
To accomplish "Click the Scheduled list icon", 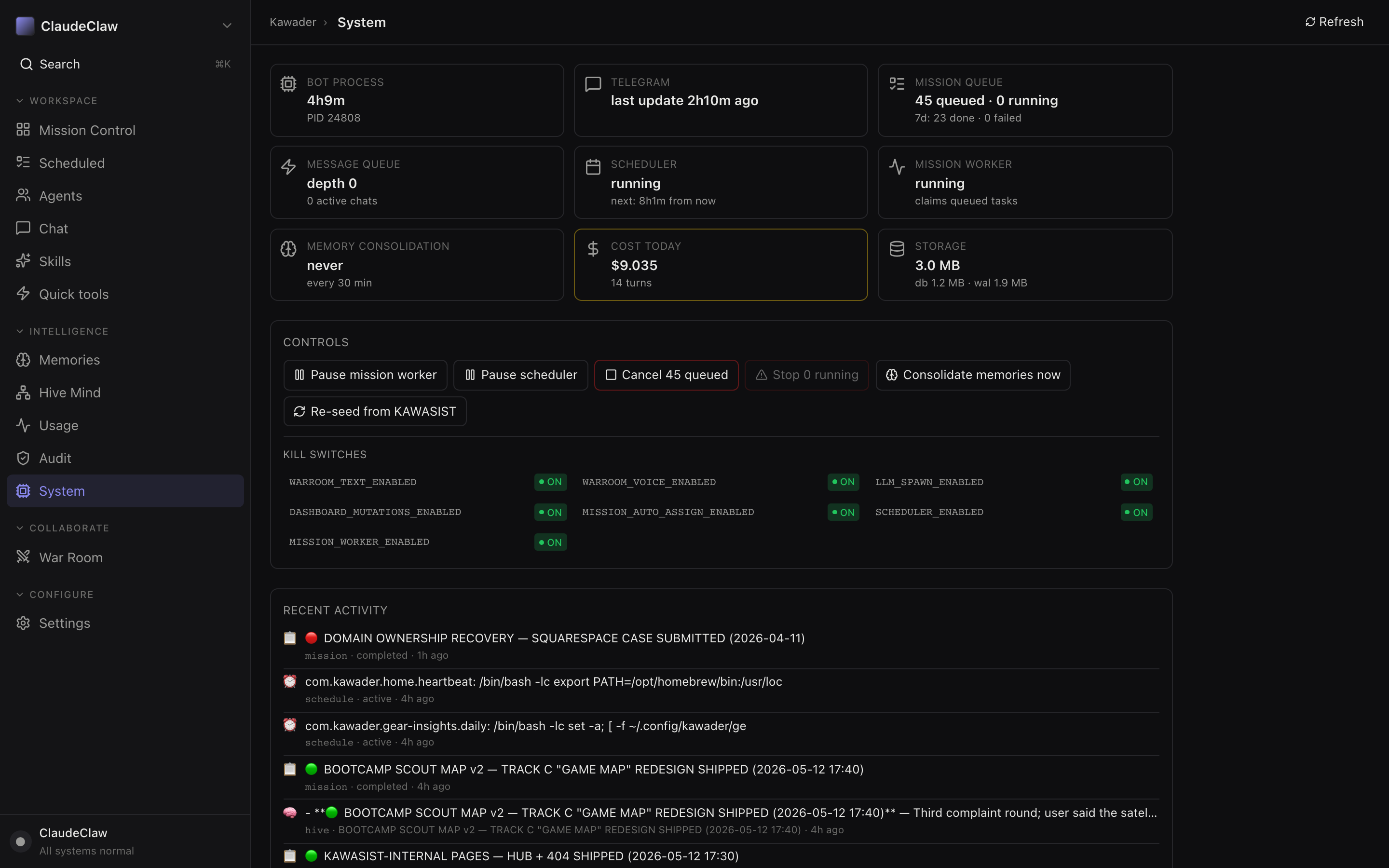I will (x=23, y=163).
